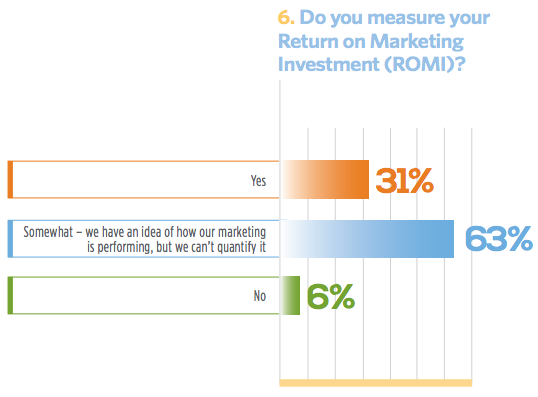Click the 'Somewhat' answer label box
Viewport: 538px width, 397px height.
click(143, 239)
